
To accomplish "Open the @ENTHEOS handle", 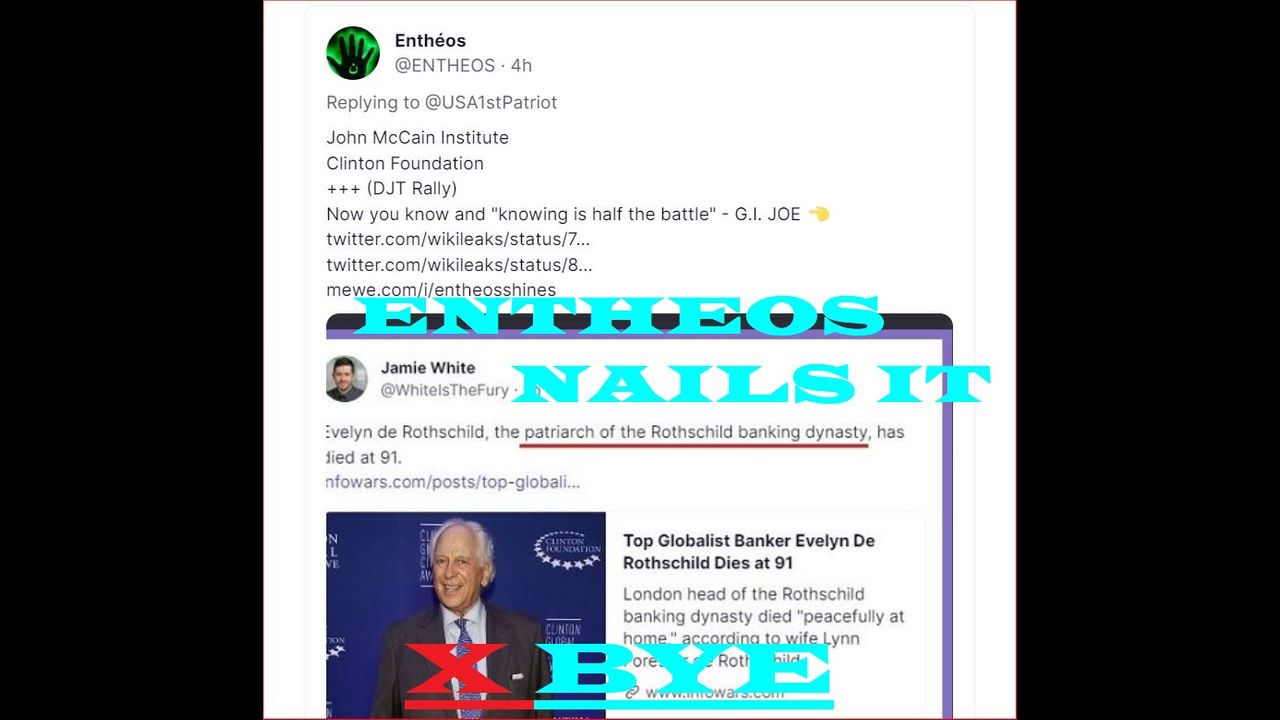I will tap(445, 66).
